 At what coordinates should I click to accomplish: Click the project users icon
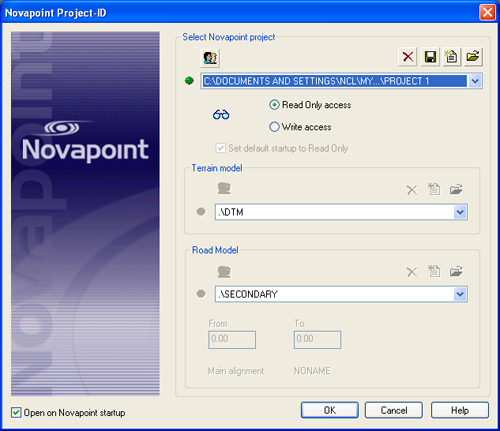pyautogui.click(x=210, y=58)
